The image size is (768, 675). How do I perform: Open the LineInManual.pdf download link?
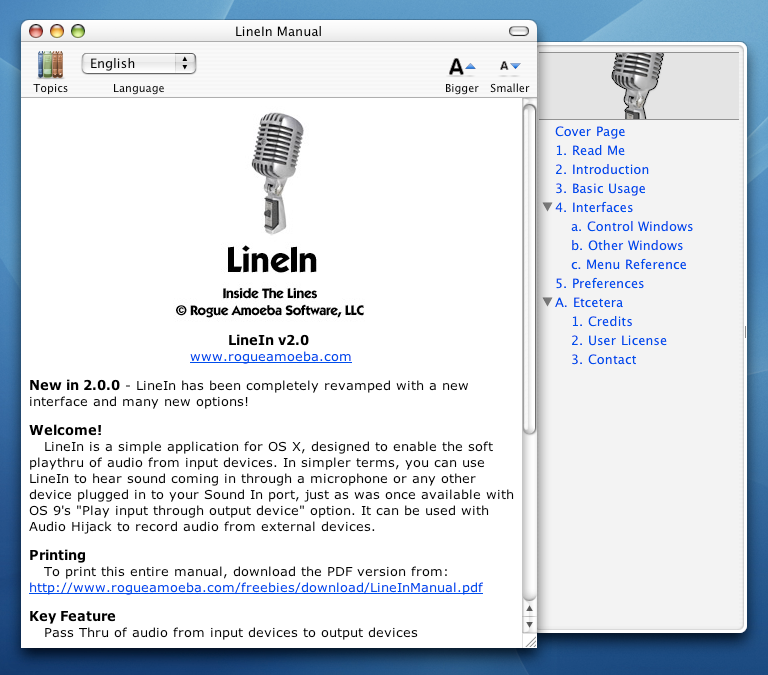(256, 587)
